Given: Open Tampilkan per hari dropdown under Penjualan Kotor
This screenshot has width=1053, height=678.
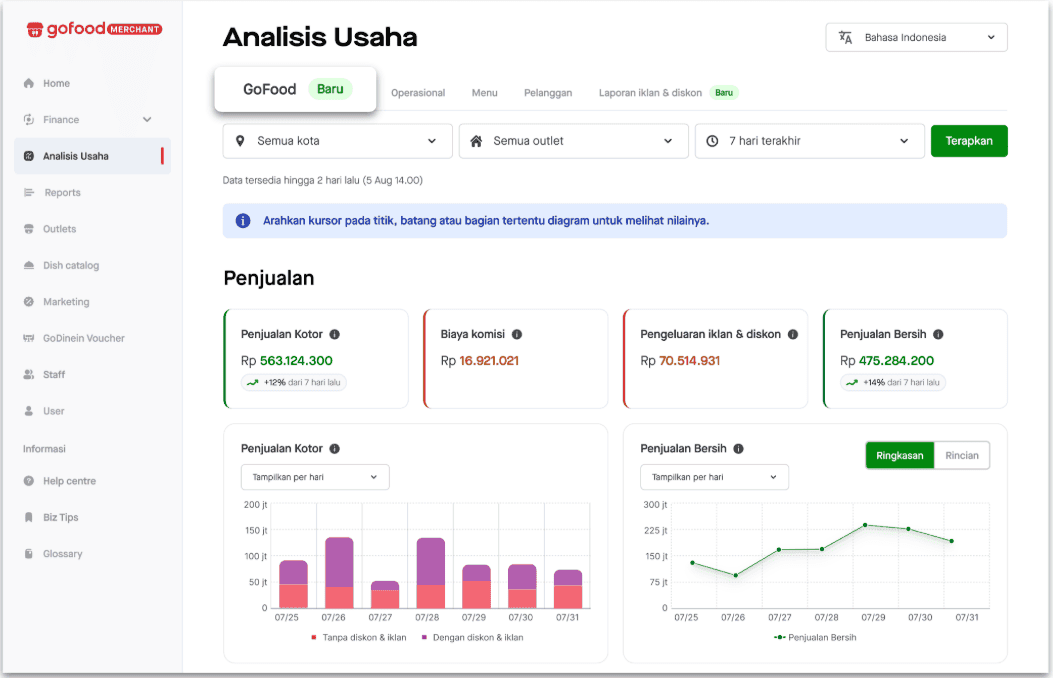Looking at the screenshot, I should coord(315,477).
